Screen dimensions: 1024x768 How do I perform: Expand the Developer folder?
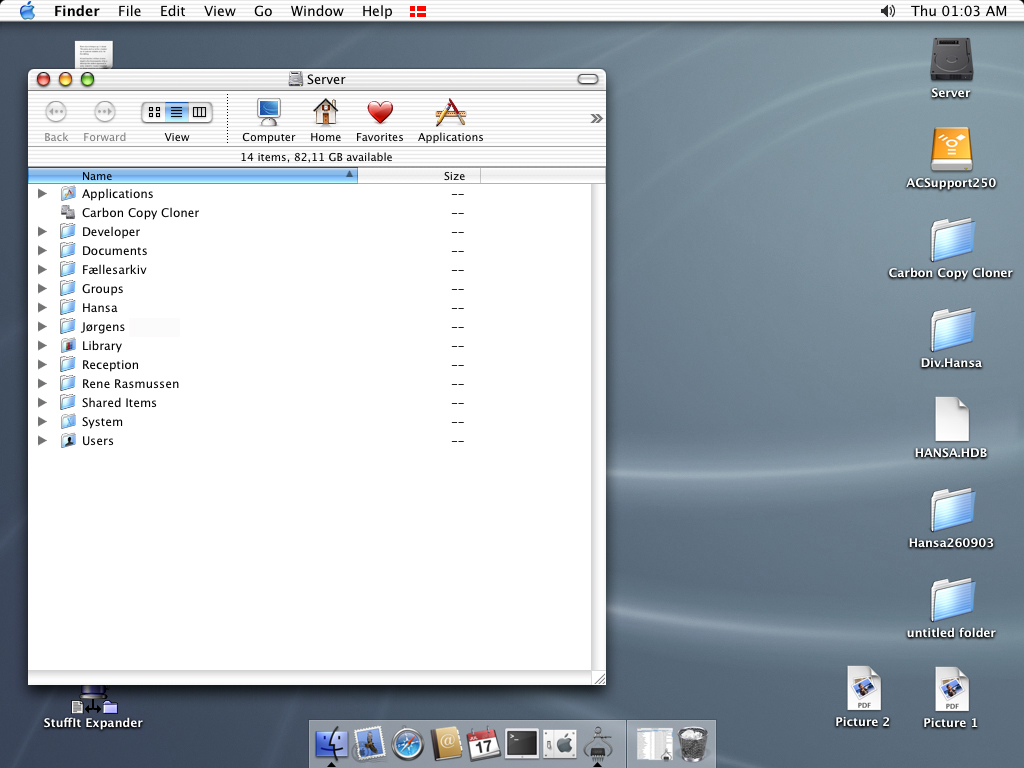(42, 231)
